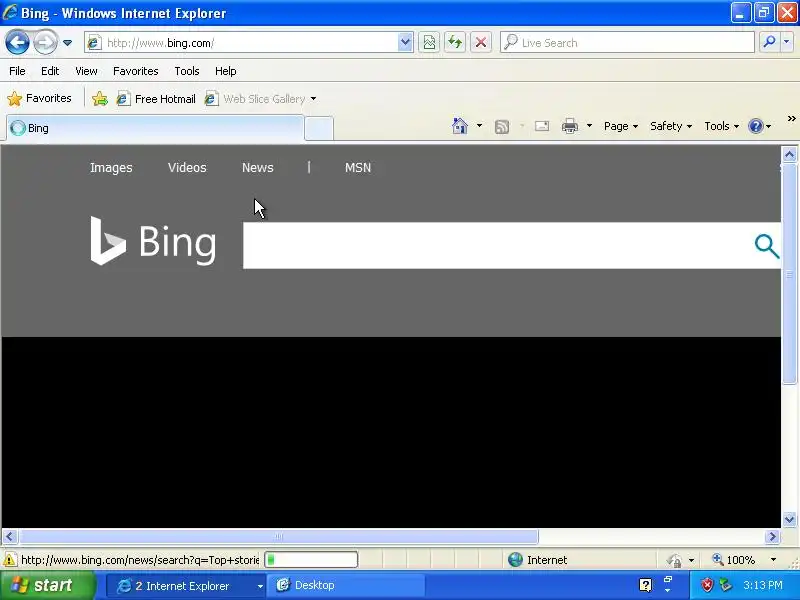Click the blue Help question icon
This screenshot has height=600, width=800.
coord(755,126)
